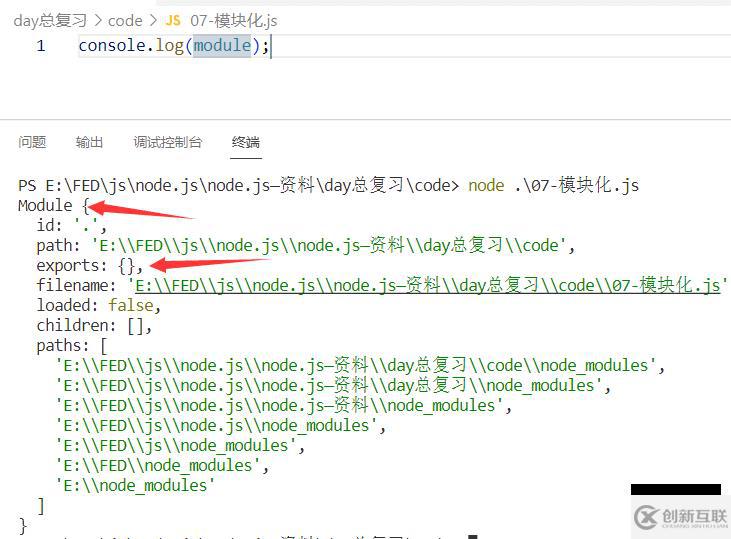This screenshot has width=731, height=539.
Task: Select the 调试控制台 tab
Action: (167, 142)
